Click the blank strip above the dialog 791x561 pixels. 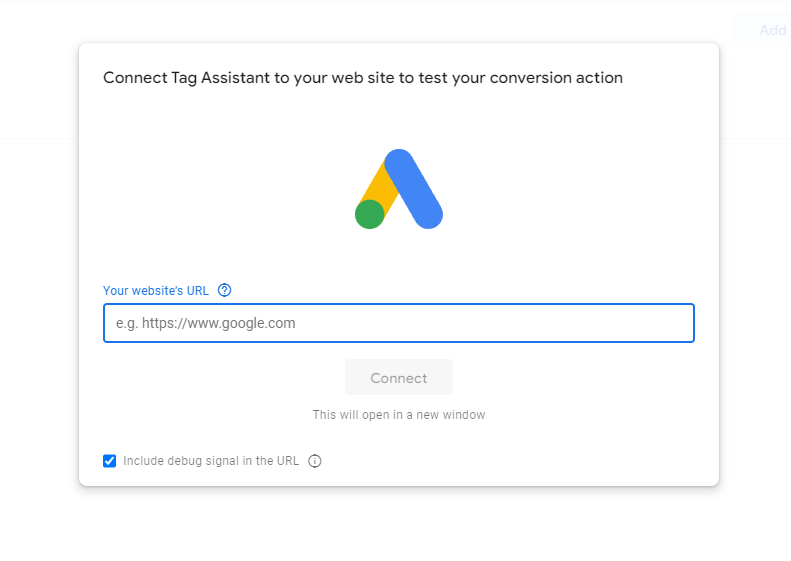[398, 20]
